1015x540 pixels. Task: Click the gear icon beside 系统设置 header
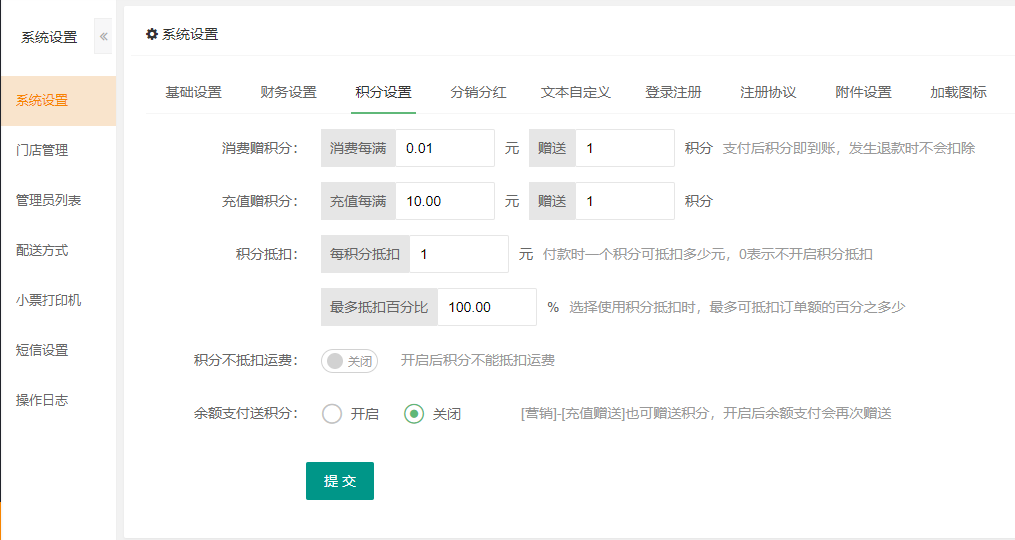tap(152, 34)
